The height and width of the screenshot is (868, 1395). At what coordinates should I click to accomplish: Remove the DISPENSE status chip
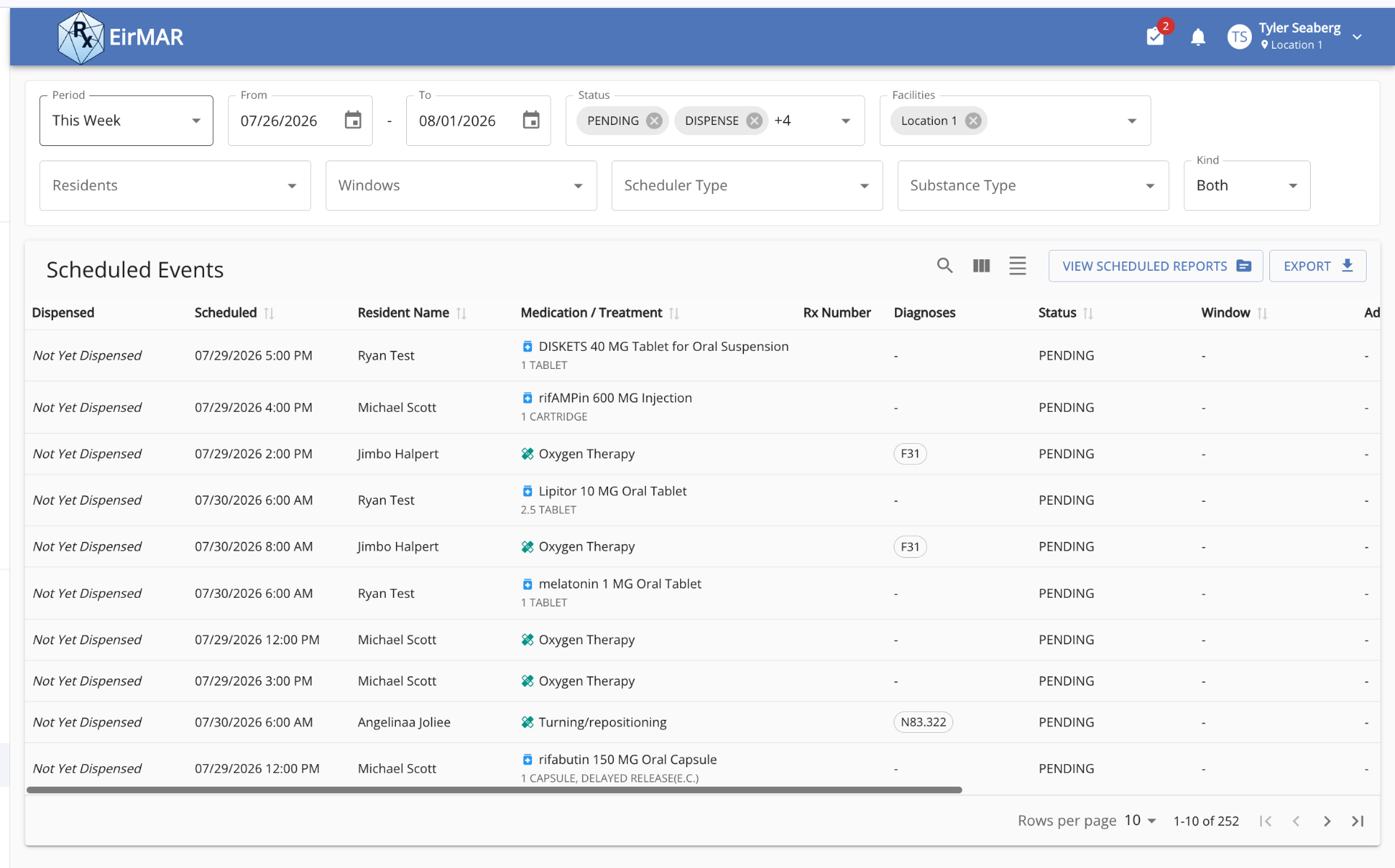click(754, 121)
